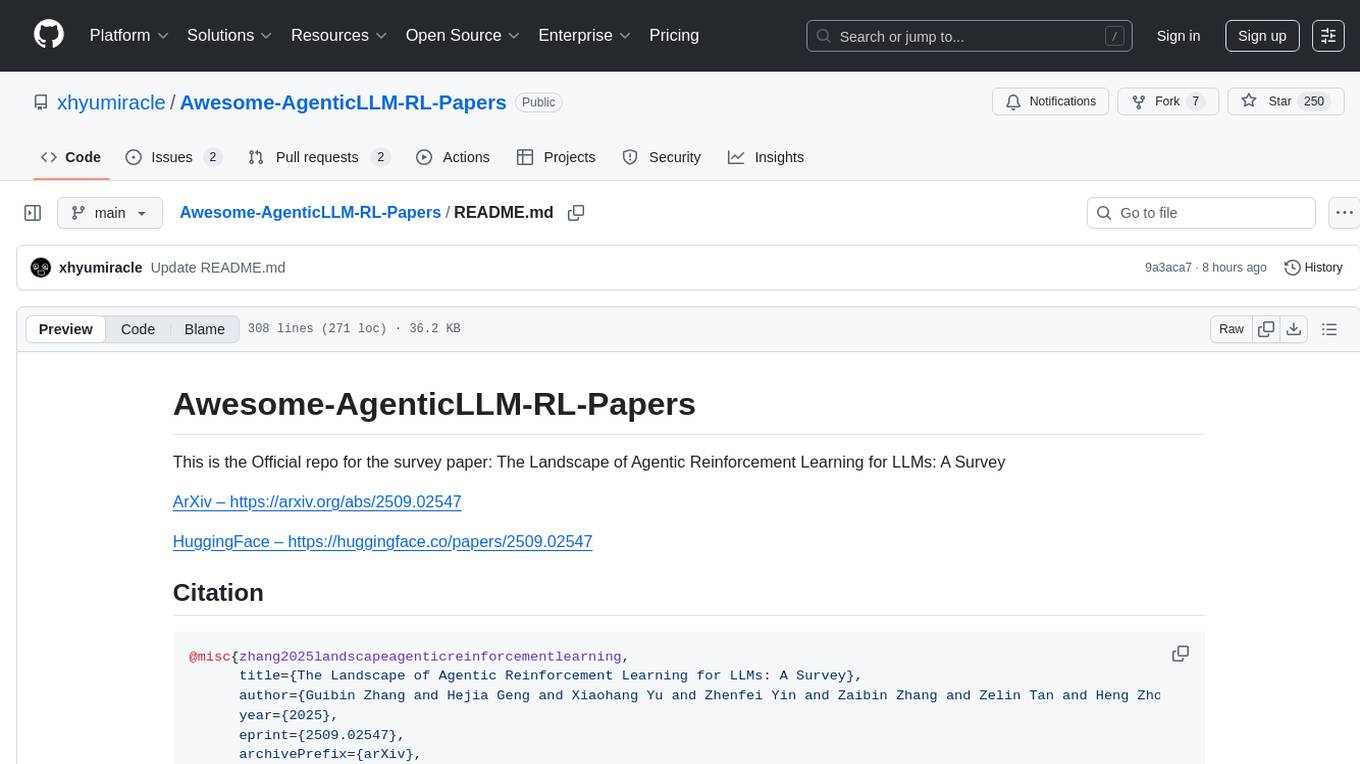
Task: Copy raw file contents
Action: [x=1266, y=329]
